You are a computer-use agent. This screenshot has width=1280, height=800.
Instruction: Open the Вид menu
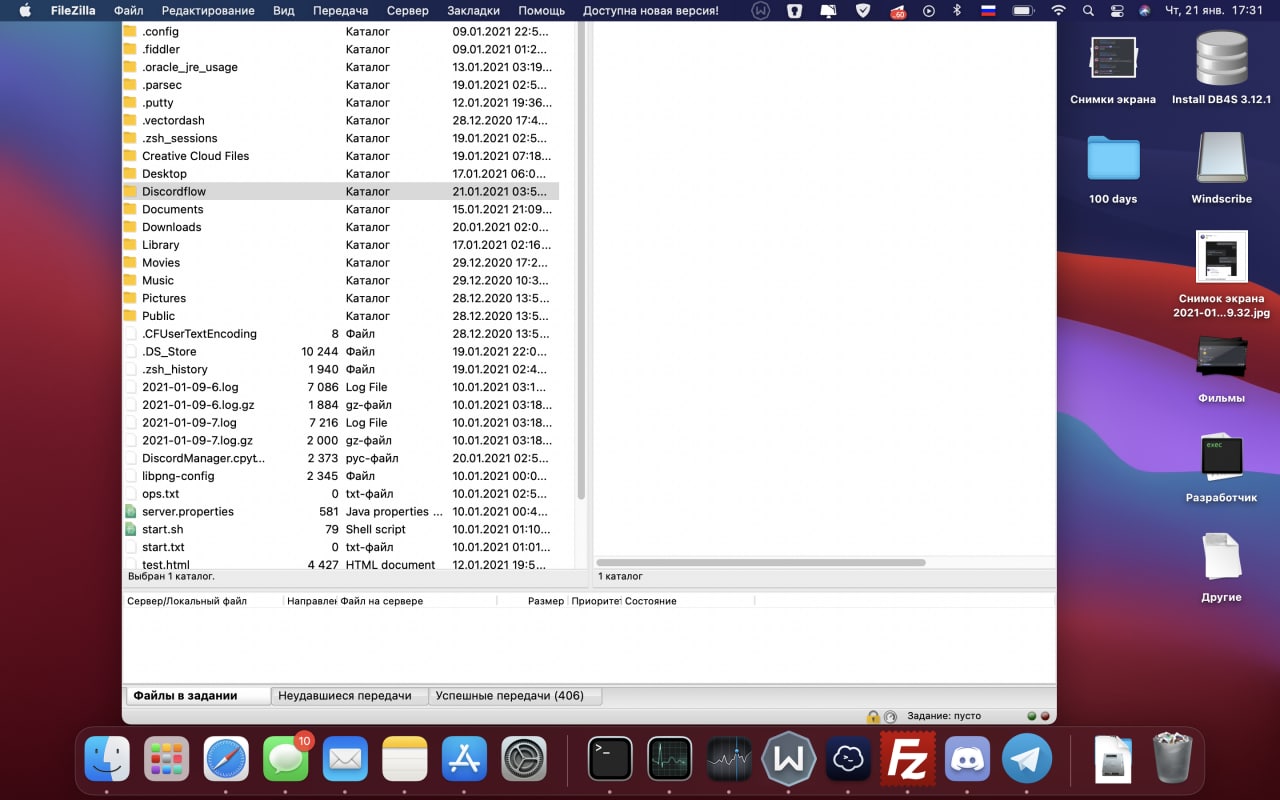pyautogui.click(x=284, y=11)
